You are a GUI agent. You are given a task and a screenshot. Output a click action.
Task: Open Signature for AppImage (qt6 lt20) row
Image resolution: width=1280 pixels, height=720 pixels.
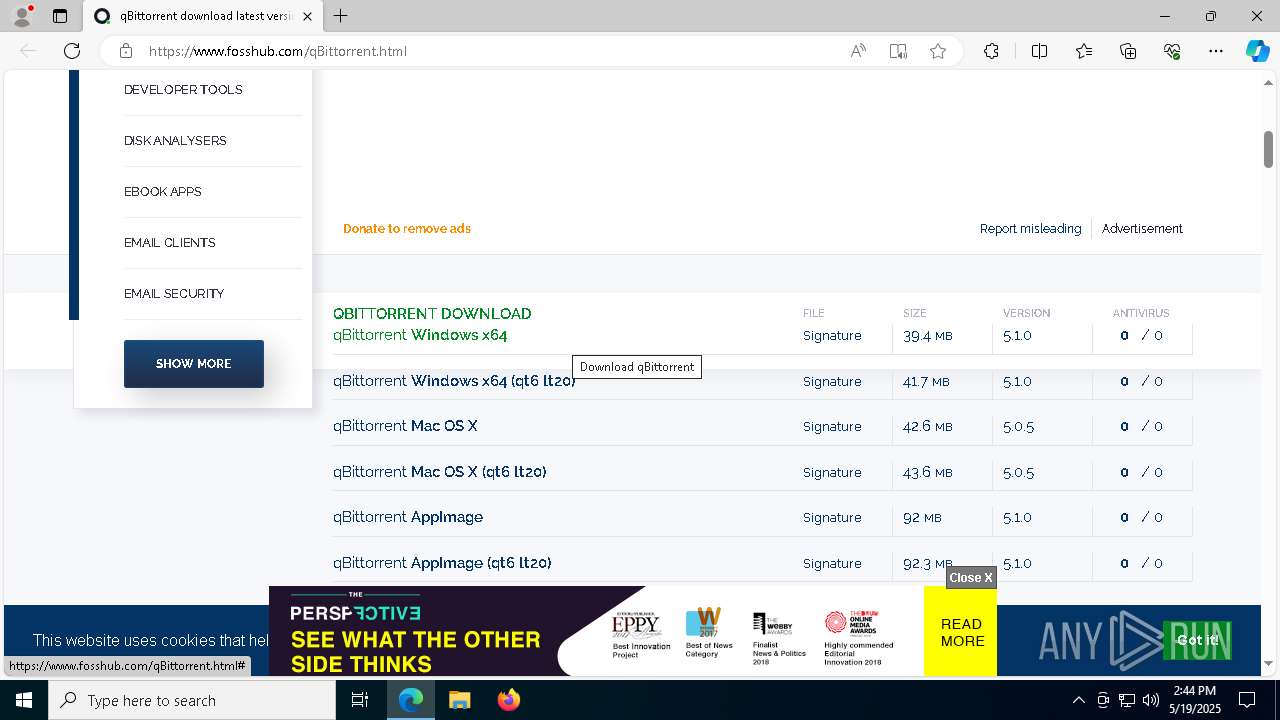(x=832, y=564)
